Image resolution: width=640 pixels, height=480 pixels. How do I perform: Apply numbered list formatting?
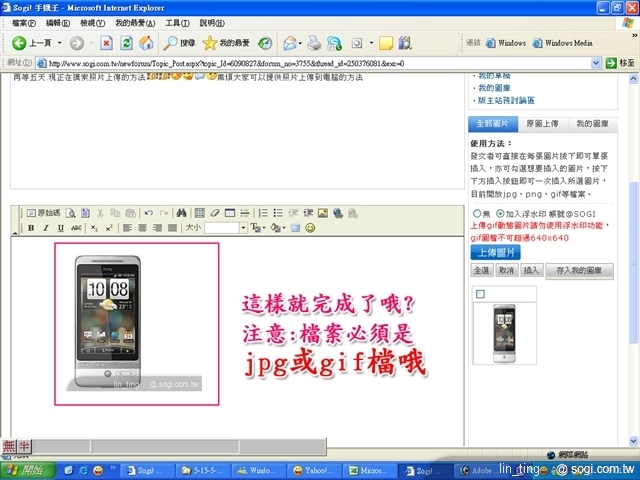pos(263,213)
